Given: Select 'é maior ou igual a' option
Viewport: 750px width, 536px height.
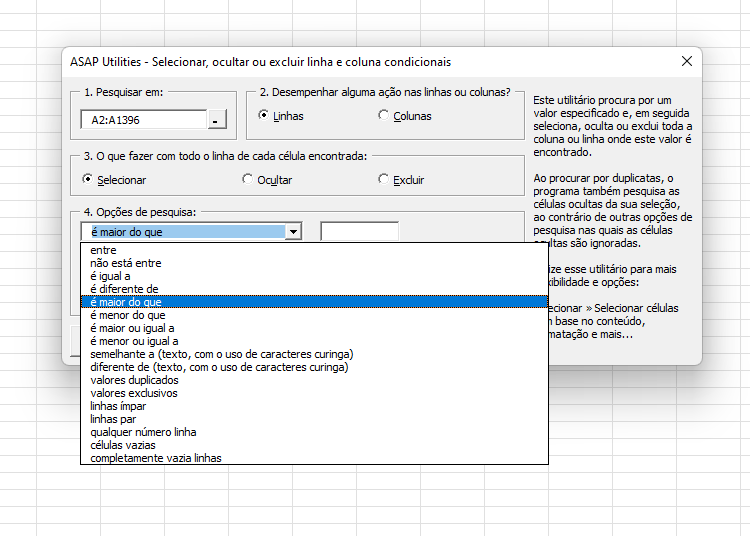Looking at the screenshot, I should 314,328.
